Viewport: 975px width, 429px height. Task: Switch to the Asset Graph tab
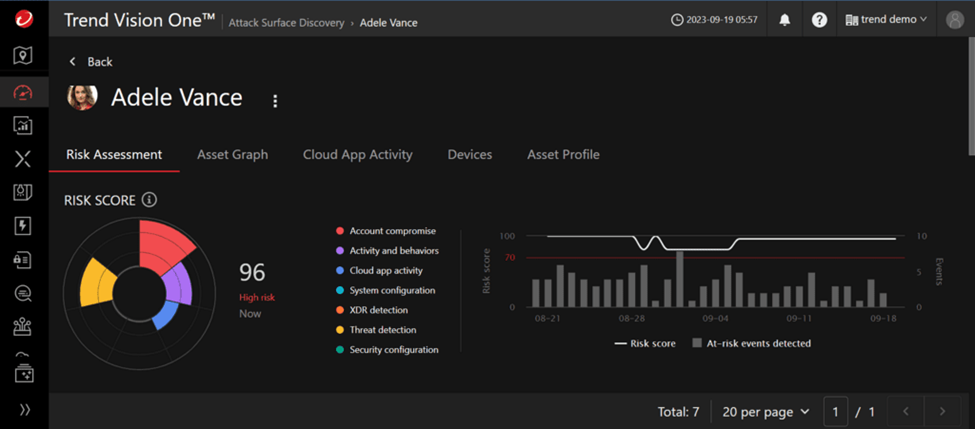pyautogui.click(x=233, y=155)
